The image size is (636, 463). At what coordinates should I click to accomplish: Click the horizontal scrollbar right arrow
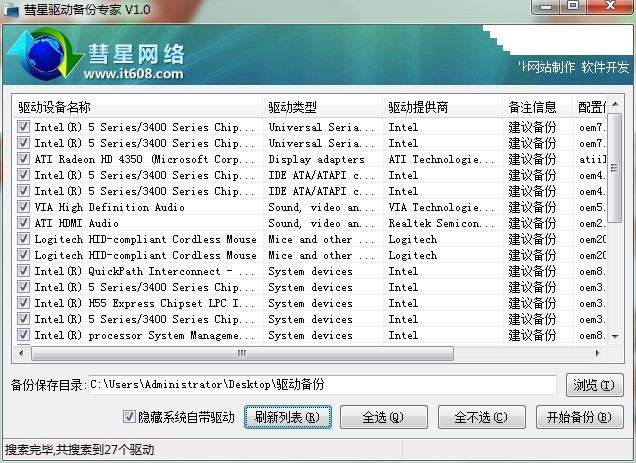(x=599, y=353)
